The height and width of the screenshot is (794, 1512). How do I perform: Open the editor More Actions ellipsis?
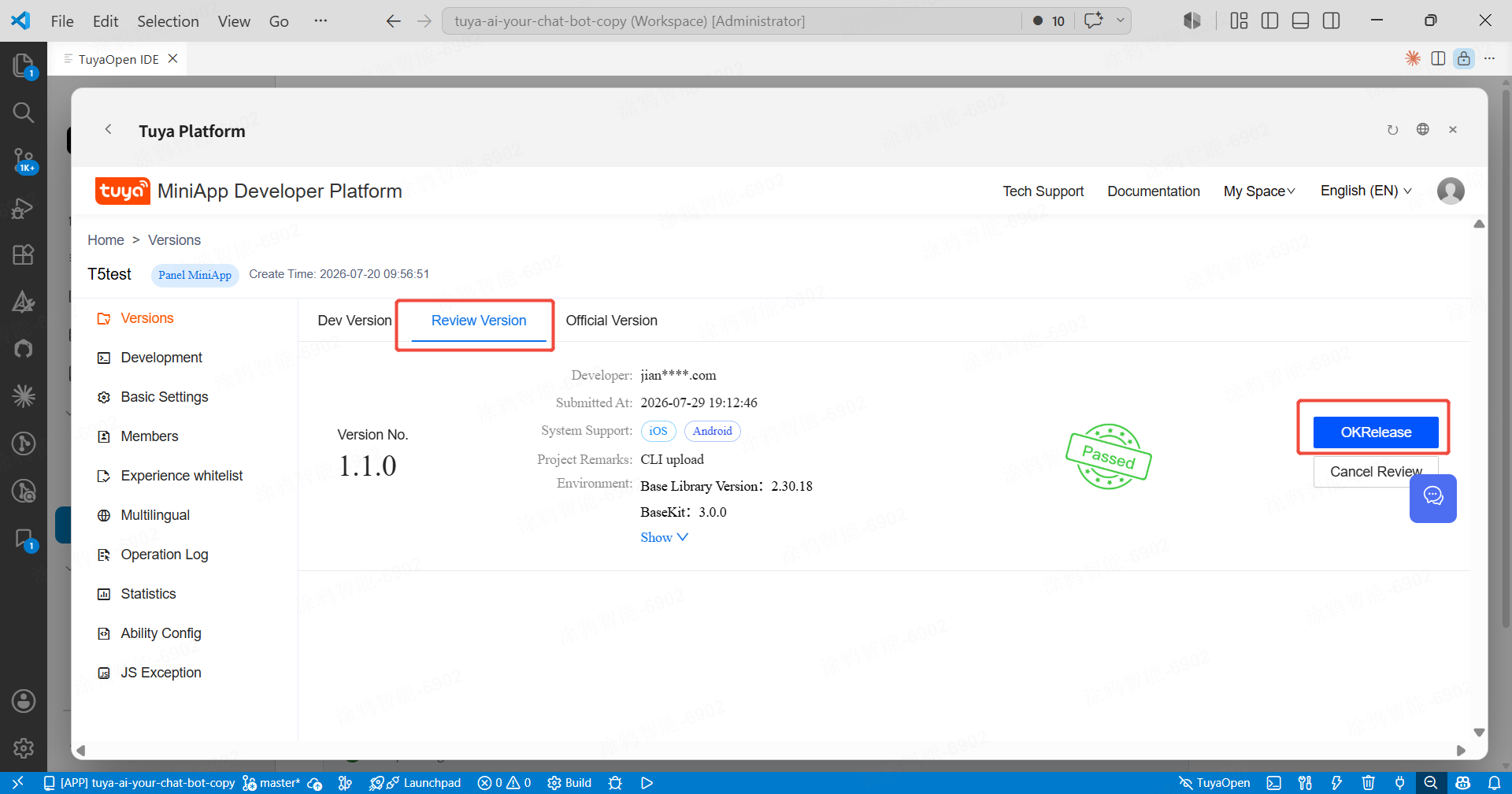click(x=1489, y=58)
